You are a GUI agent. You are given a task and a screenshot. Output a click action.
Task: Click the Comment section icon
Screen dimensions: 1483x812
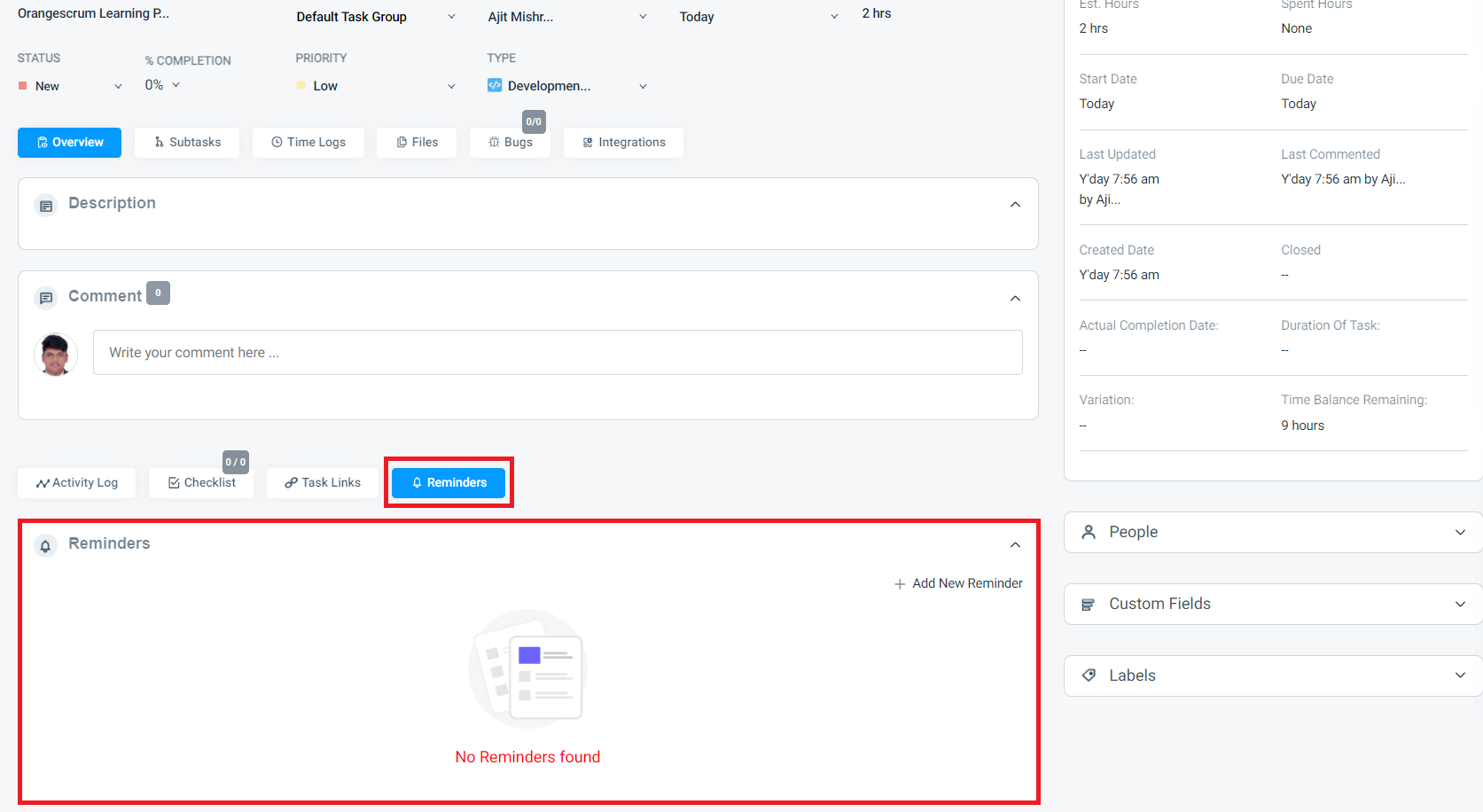(x=45, y=298)
